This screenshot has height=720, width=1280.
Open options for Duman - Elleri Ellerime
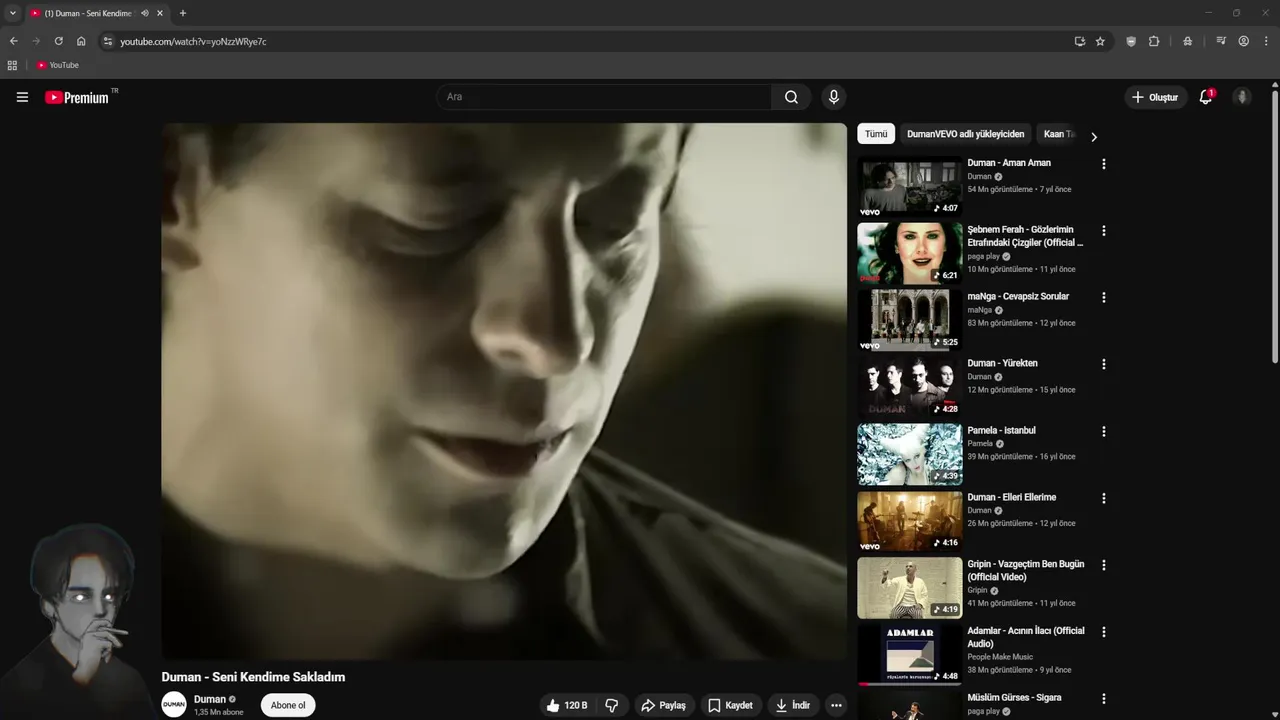(x=1104, y=499)
